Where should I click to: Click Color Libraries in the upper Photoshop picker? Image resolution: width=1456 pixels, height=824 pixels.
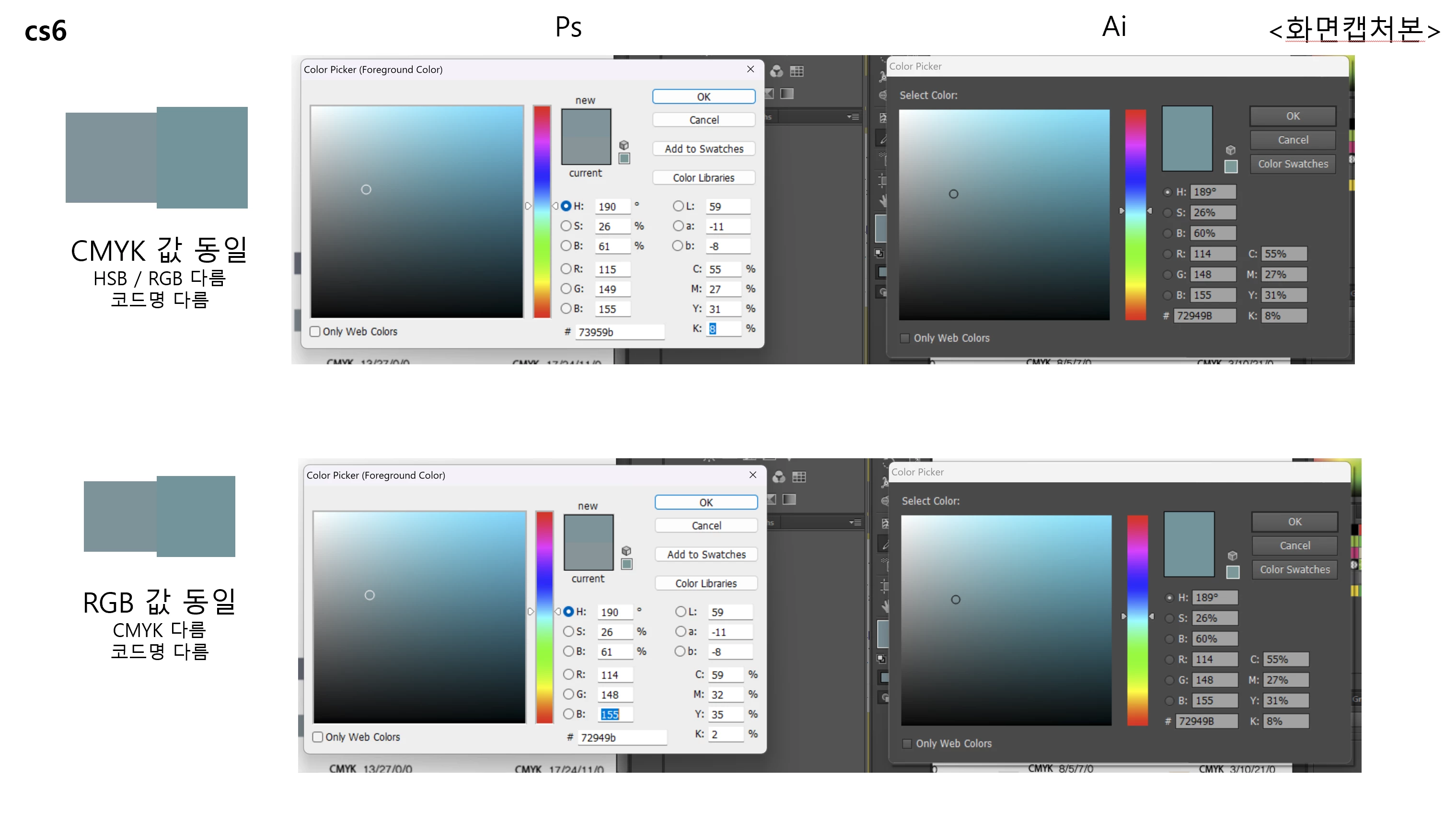click(703, 178)
